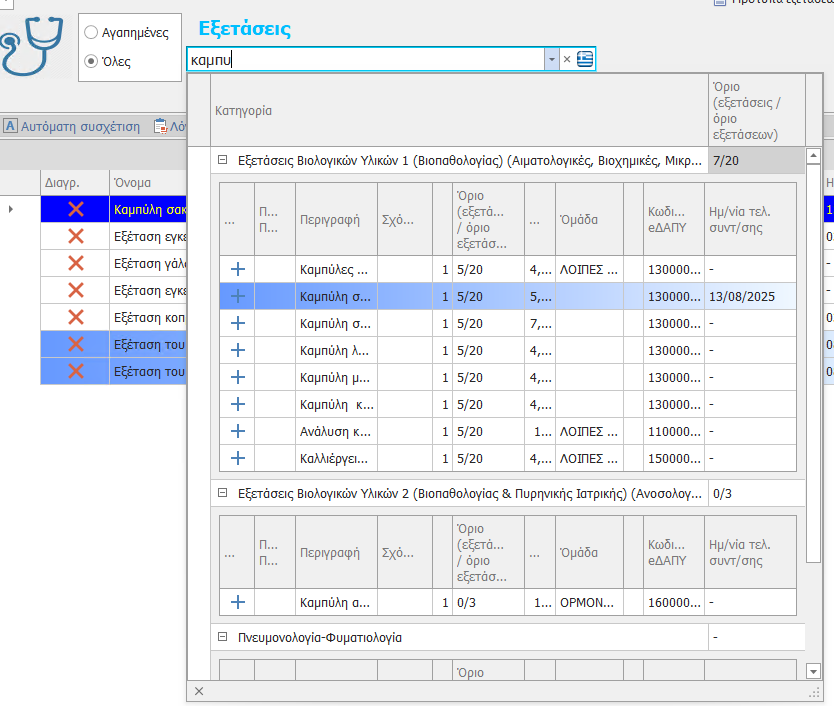
Task: Click the Διαγρ. column header
Action: 75,182
